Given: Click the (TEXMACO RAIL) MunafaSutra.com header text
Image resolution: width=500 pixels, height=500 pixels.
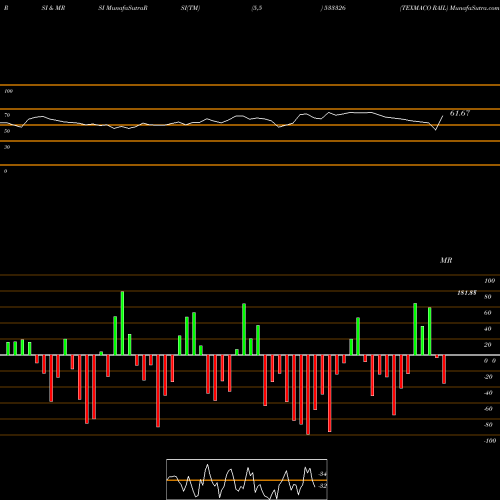Looking at the screenshot, I should click(x=450, y=8).
